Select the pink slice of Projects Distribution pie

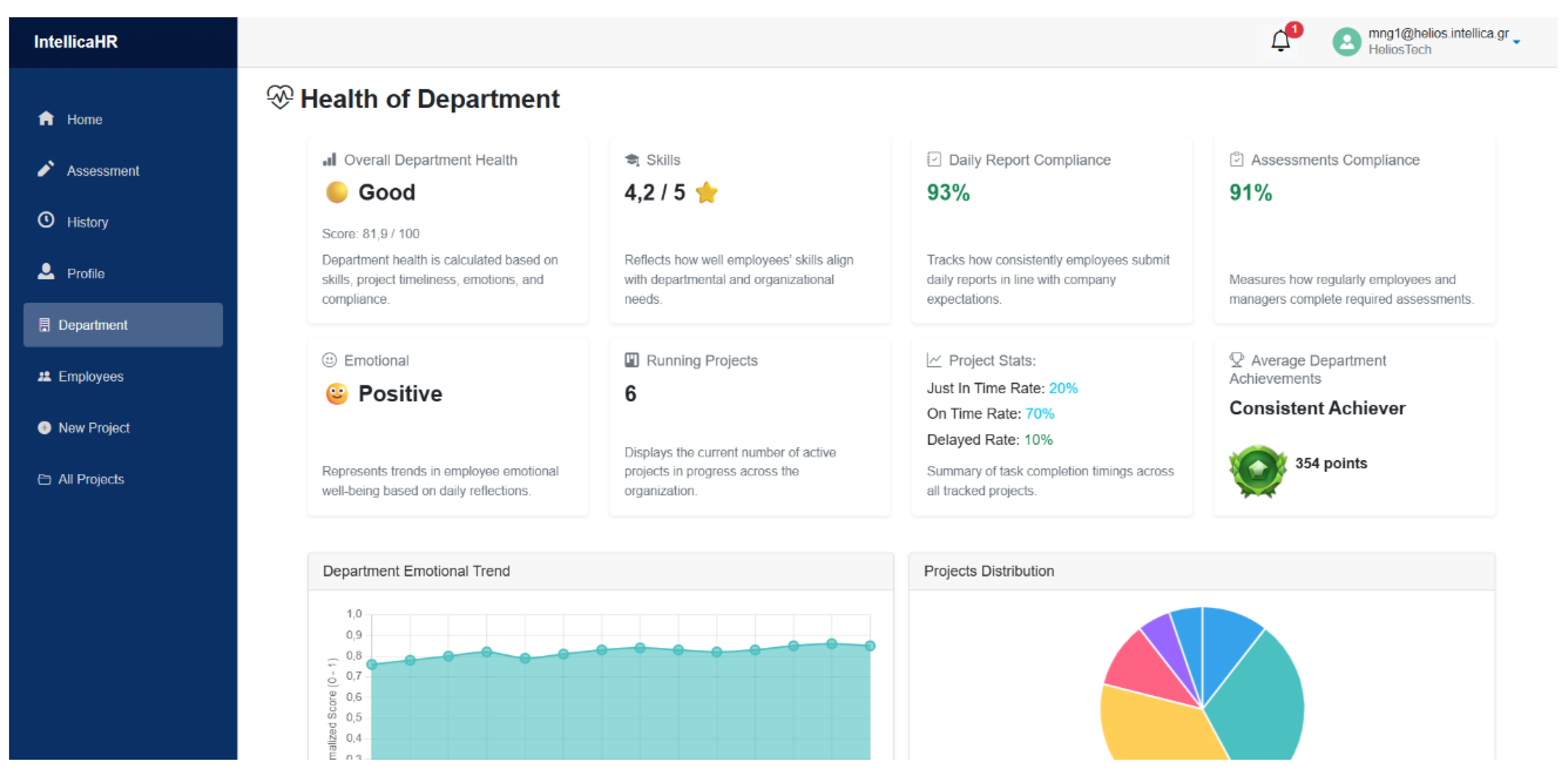[x=1145, y=666]
